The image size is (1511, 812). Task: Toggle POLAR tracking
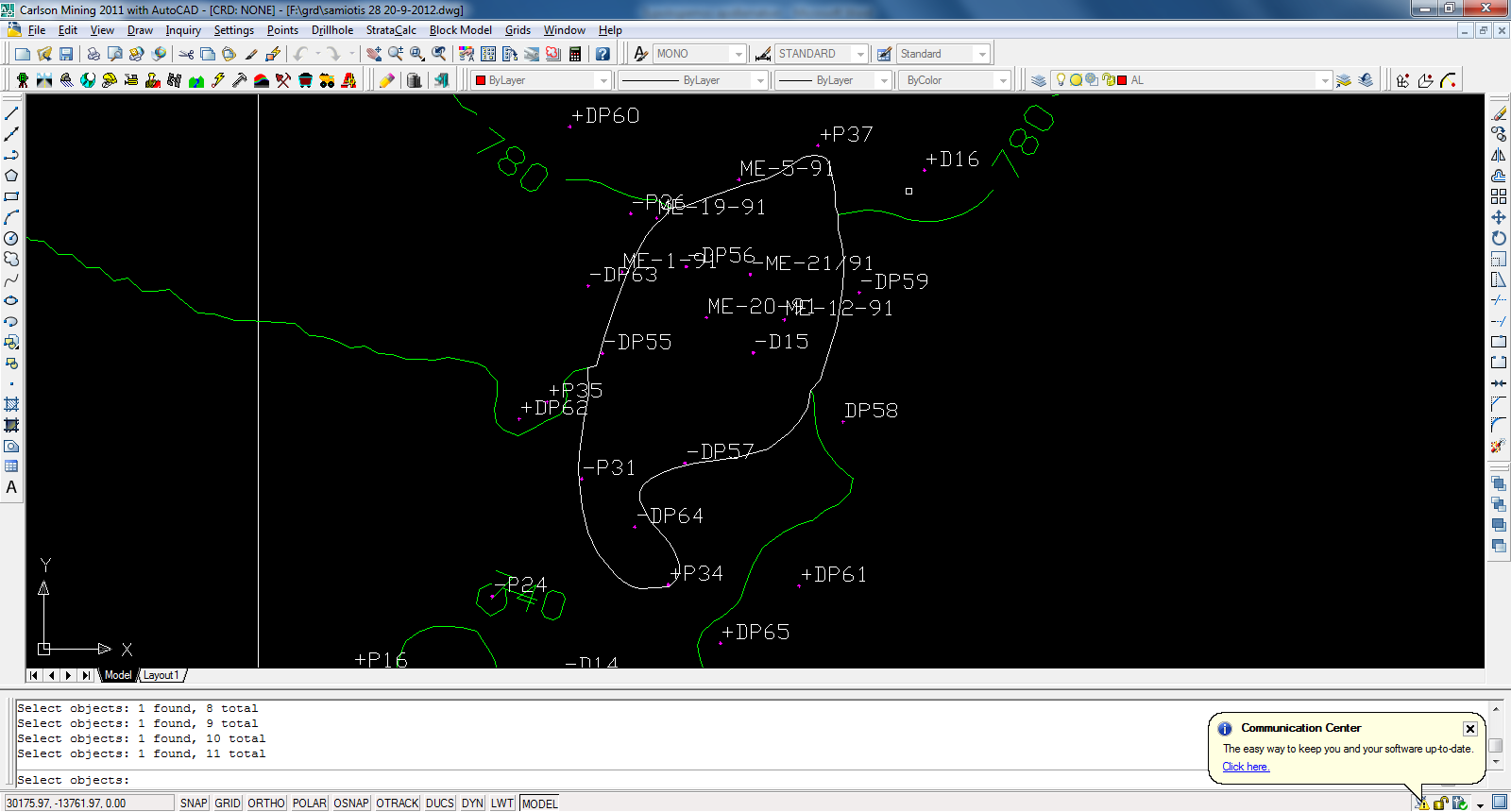[x=309, y=804]
